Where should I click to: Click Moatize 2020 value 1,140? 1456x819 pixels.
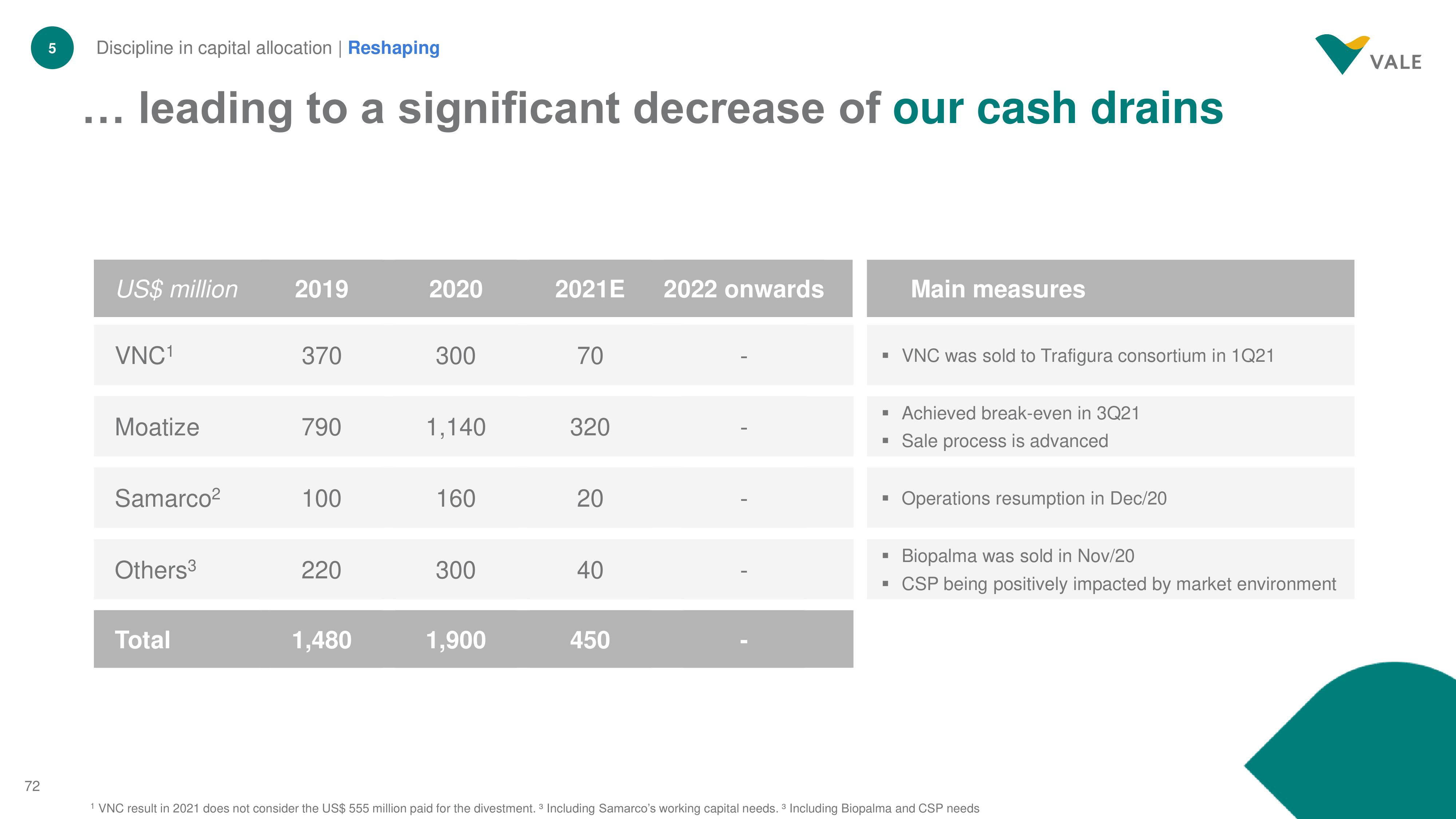pos(456,427)
